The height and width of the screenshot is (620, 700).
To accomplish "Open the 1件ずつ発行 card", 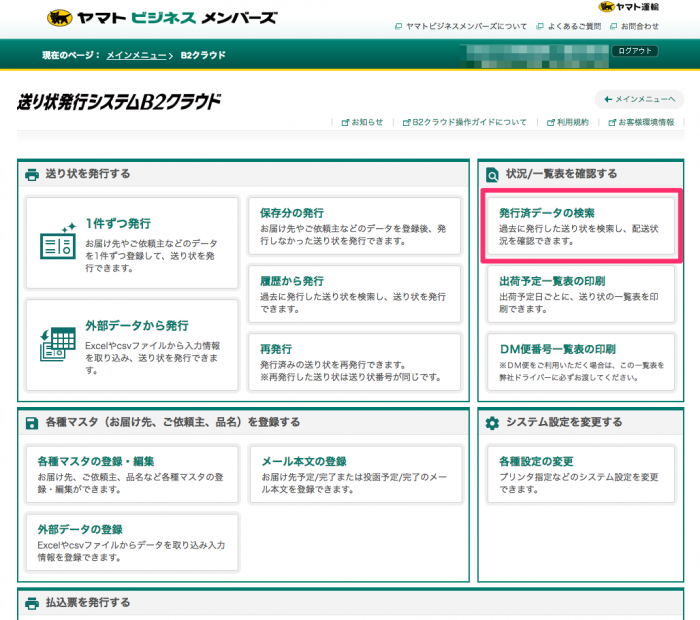I will point(132,243).
